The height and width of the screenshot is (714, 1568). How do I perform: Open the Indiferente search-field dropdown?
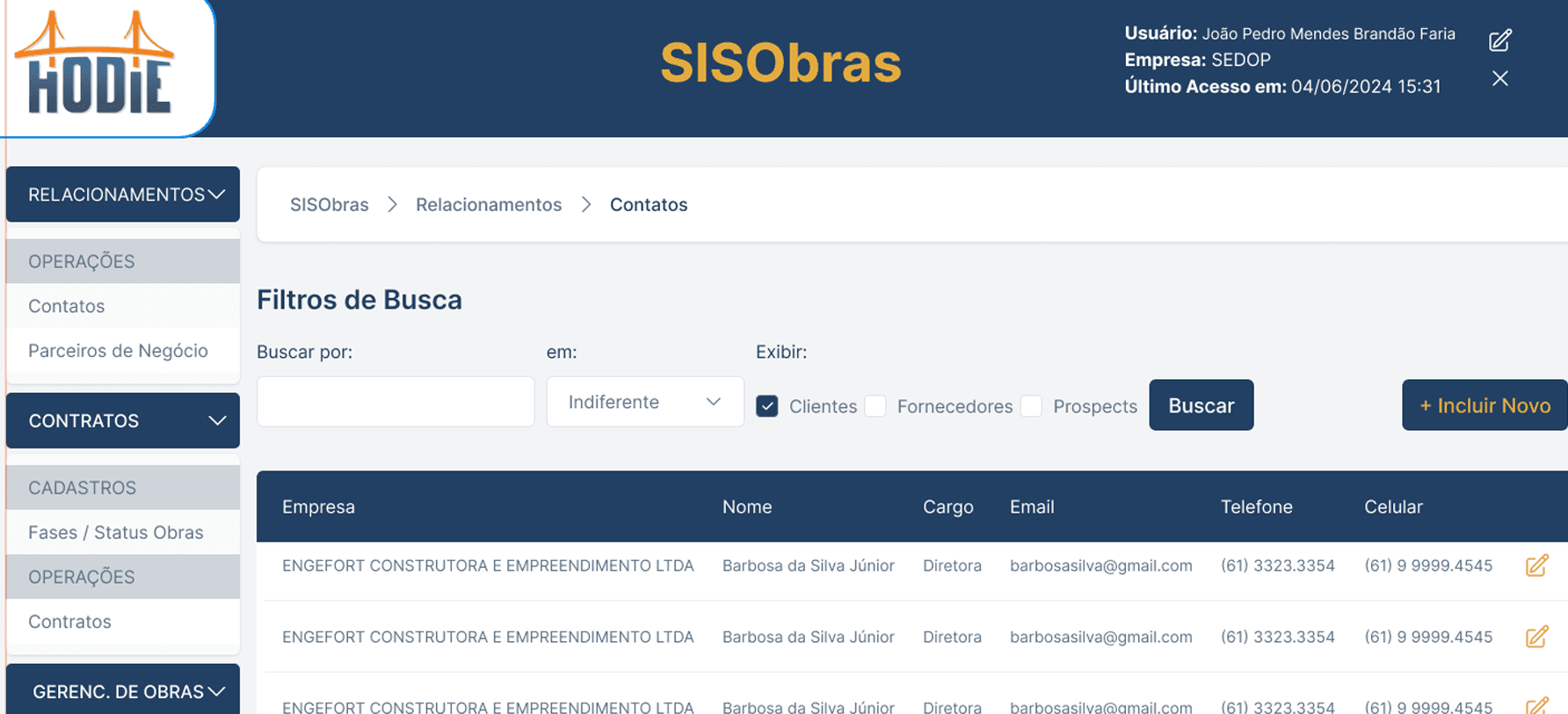[645, 402]
